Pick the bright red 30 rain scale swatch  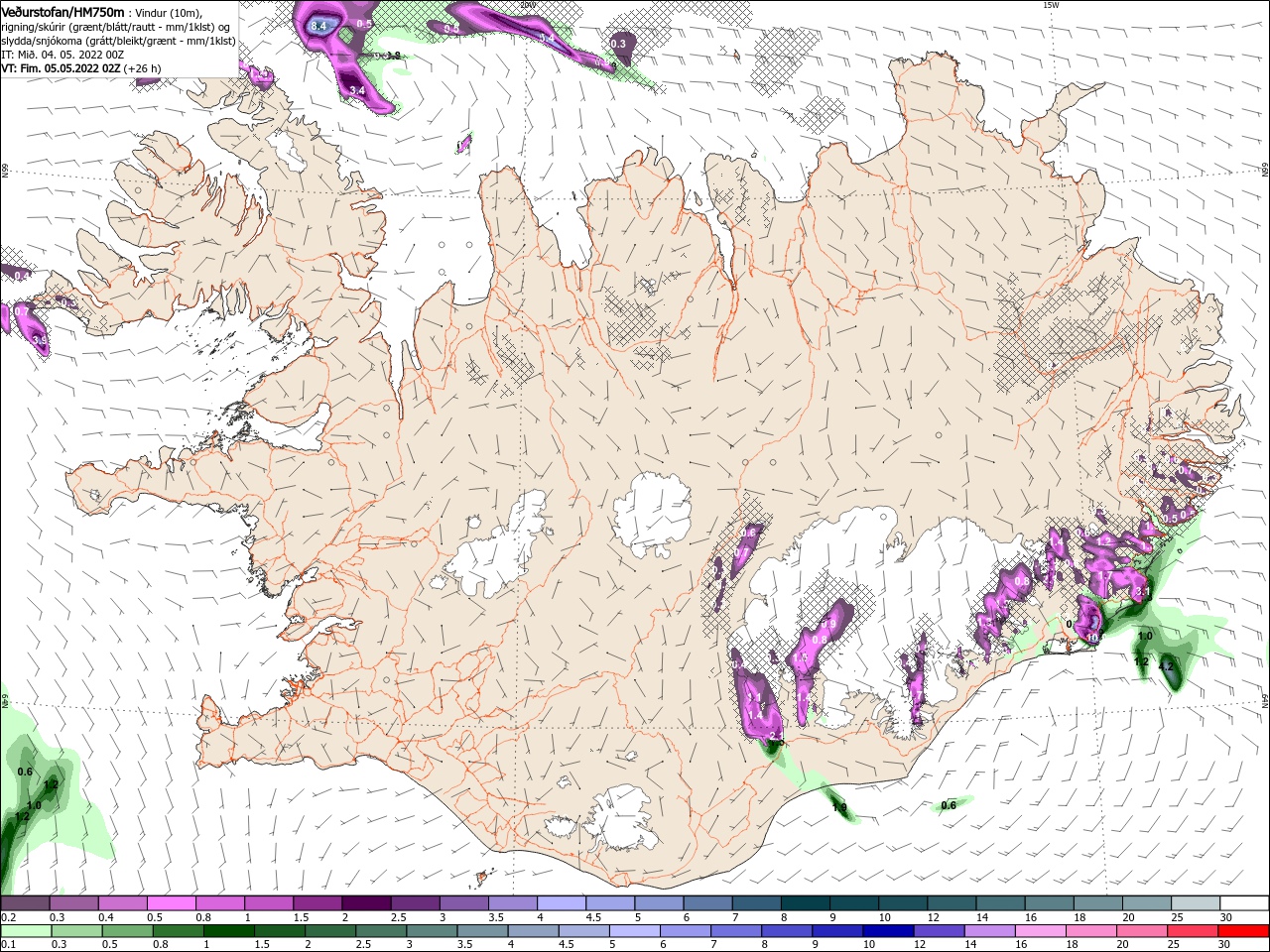coord(1244,931)
